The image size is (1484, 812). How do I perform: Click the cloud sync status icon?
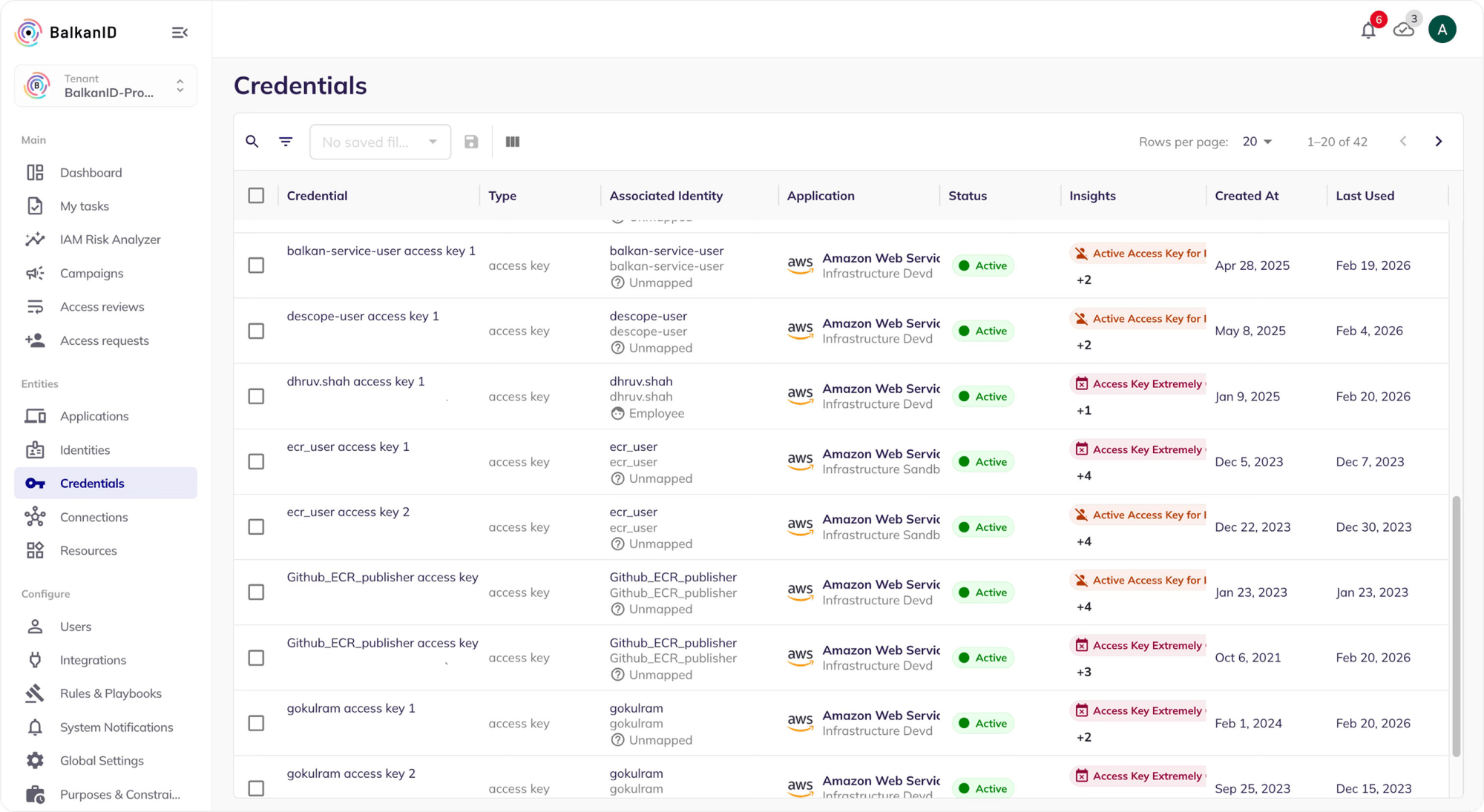pos(1403,30)
